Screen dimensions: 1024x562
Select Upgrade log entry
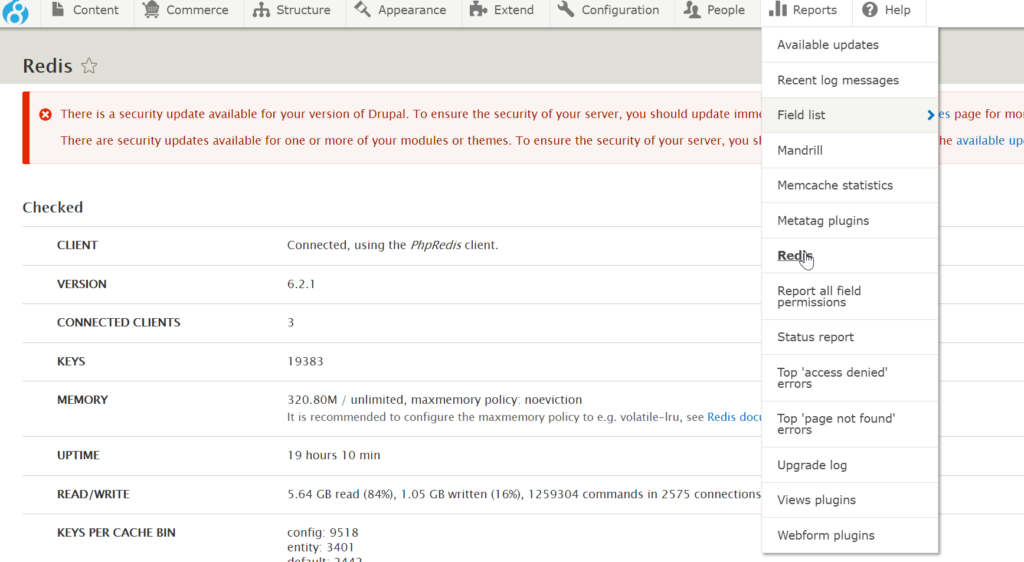coord(850,465)
